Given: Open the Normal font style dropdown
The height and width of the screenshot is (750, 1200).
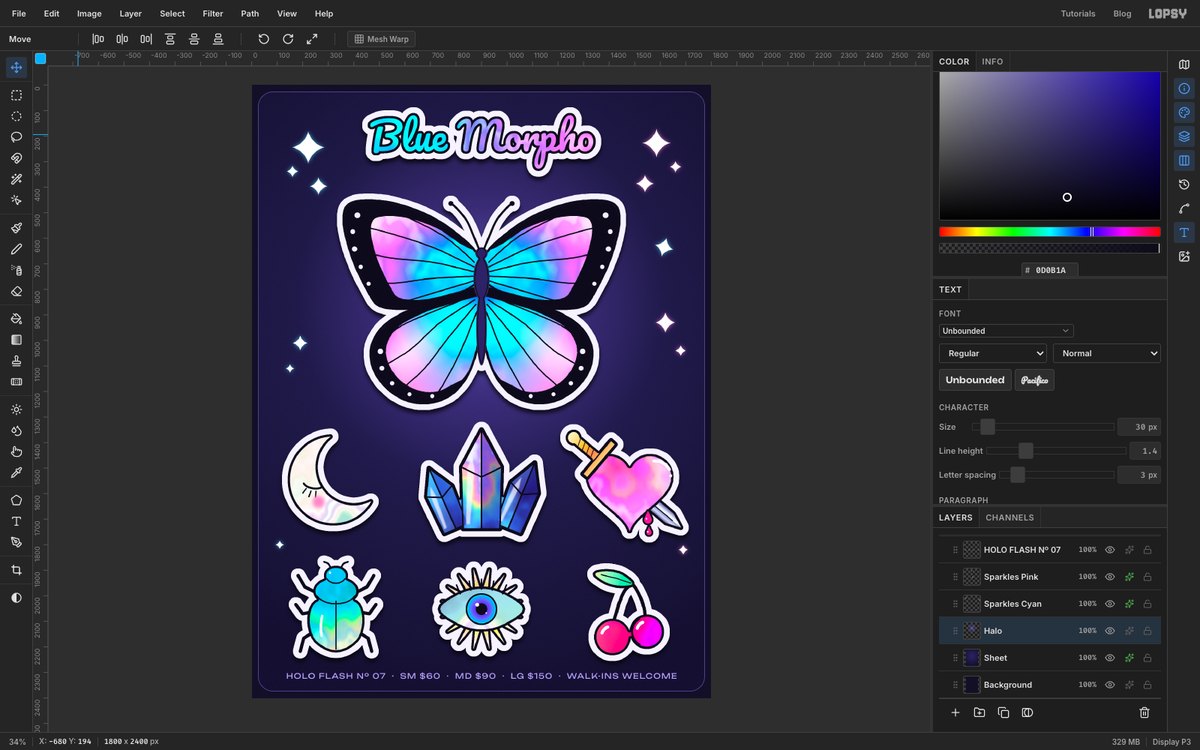Looking at the screenshot, I should pyautogui.click(x=1107, y=353).
